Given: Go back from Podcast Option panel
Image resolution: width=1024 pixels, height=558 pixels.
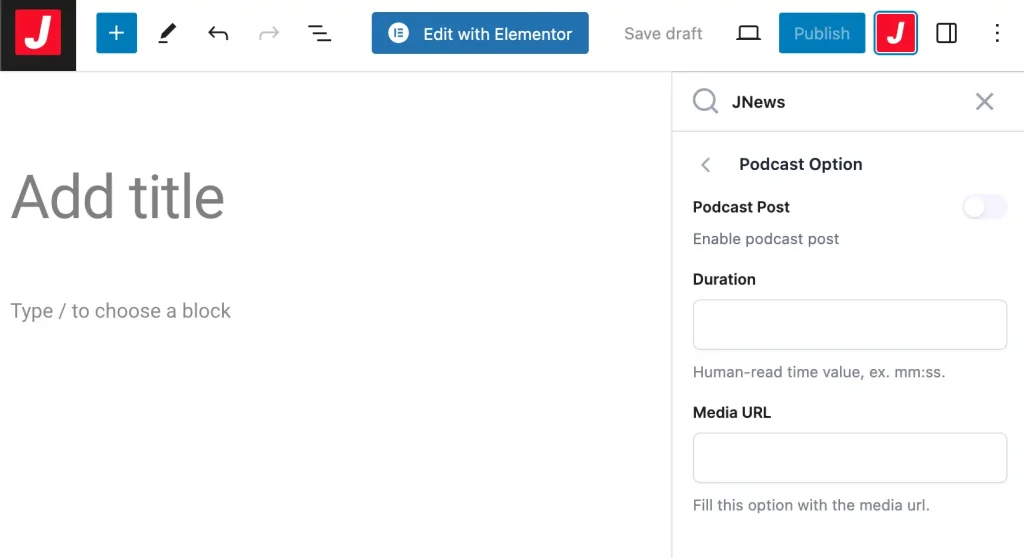Looking at the screenshot, I should pyautogui.click(x=706, y=165).
